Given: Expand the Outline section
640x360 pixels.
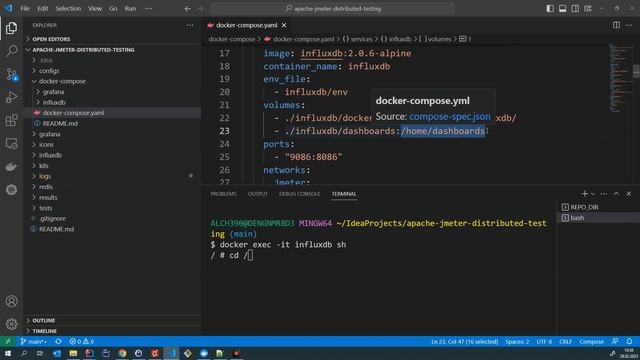Looking at the screenshot, I should [112, 320].
